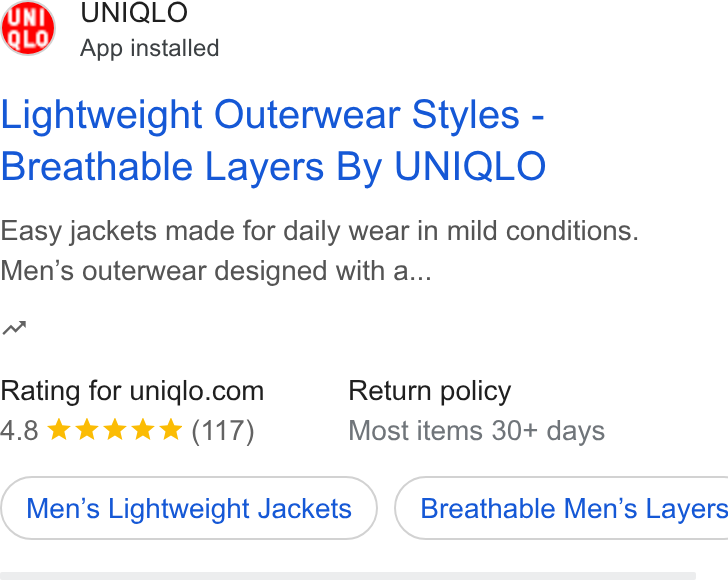Click Most items 30+ days text

click(x=477, y=431)
